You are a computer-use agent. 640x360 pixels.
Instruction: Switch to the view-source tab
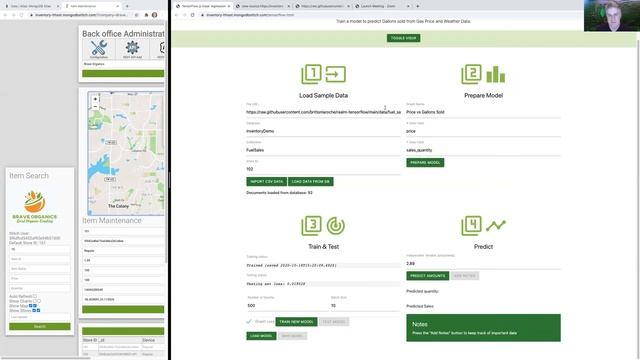point(263,6)
